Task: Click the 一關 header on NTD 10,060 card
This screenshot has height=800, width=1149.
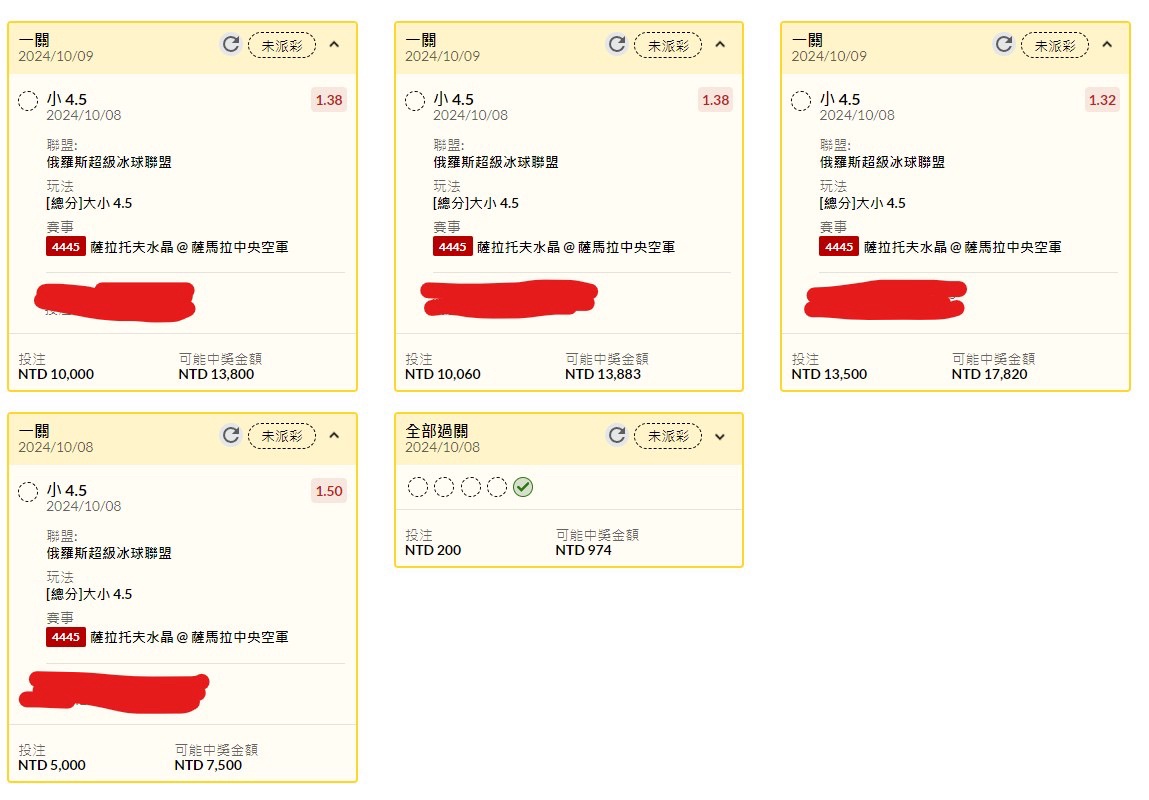Action: click(x=420, y=40)
